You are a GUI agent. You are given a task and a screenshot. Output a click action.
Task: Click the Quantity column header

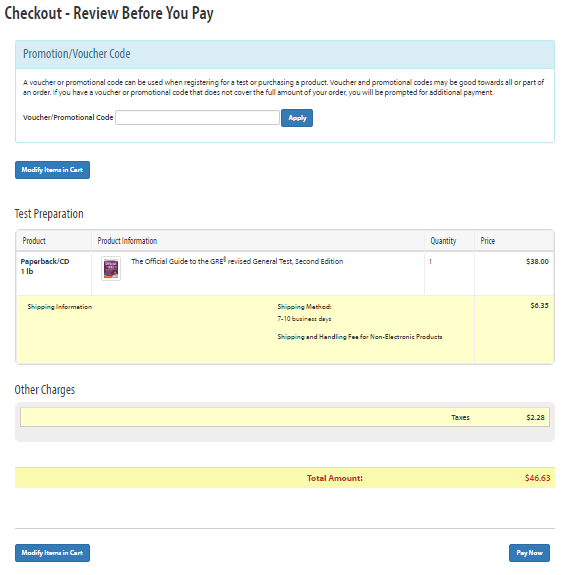pos(443,241)
